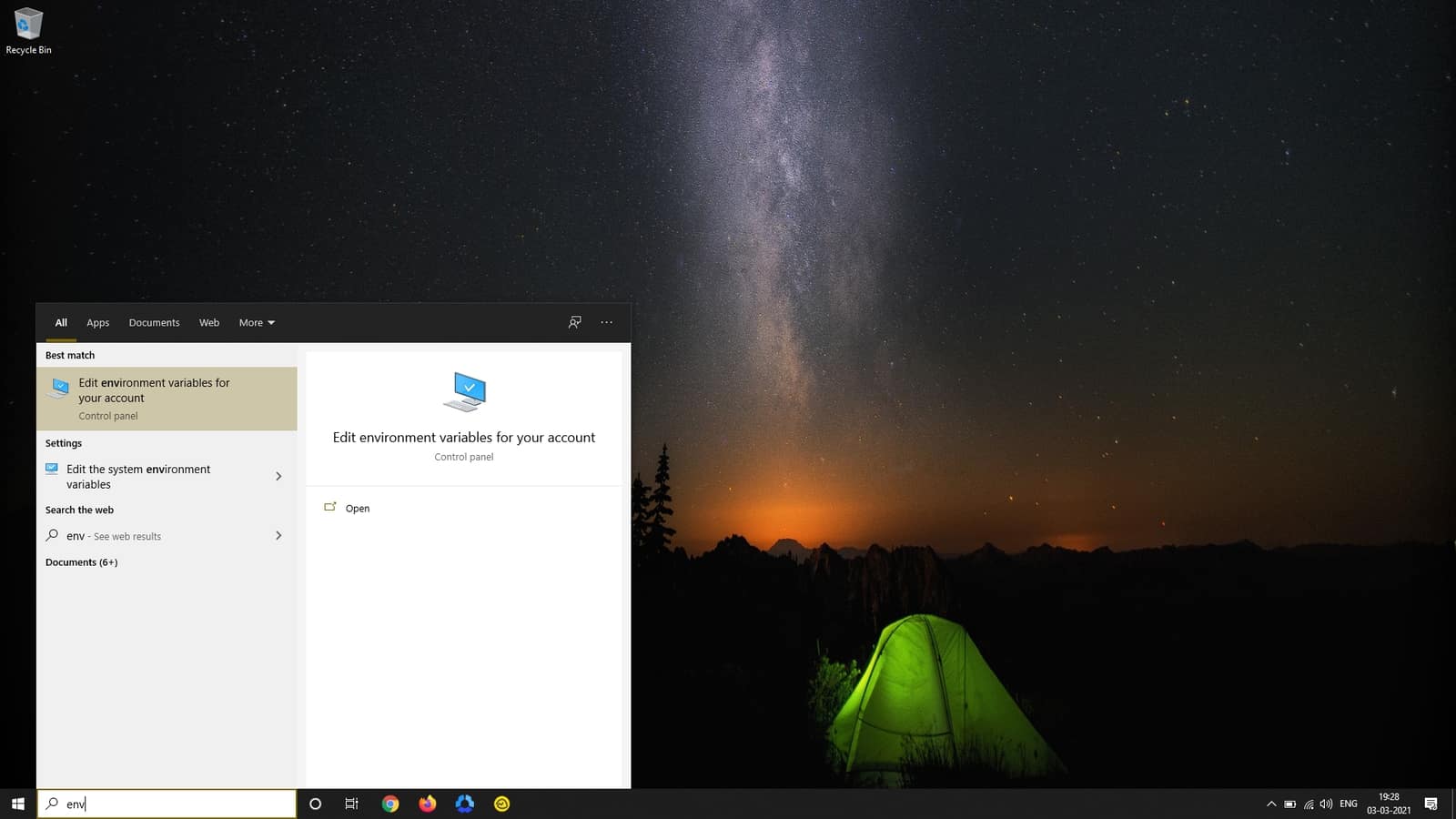Click the Settings section heading
Image resolution: width=1456 pixels, height=819 pixels.
click(64, 444)
